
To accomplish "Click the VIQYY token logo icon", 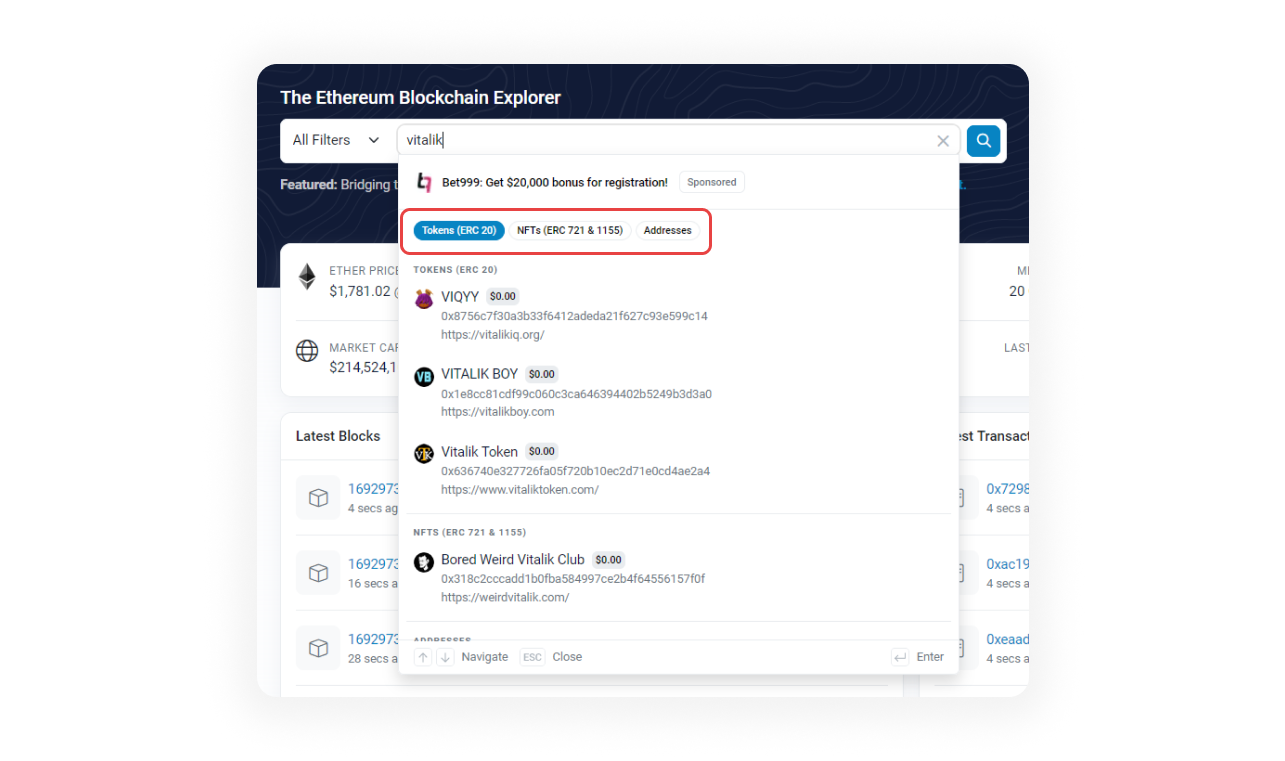I will pyautogui.click(x=424, y=298).
